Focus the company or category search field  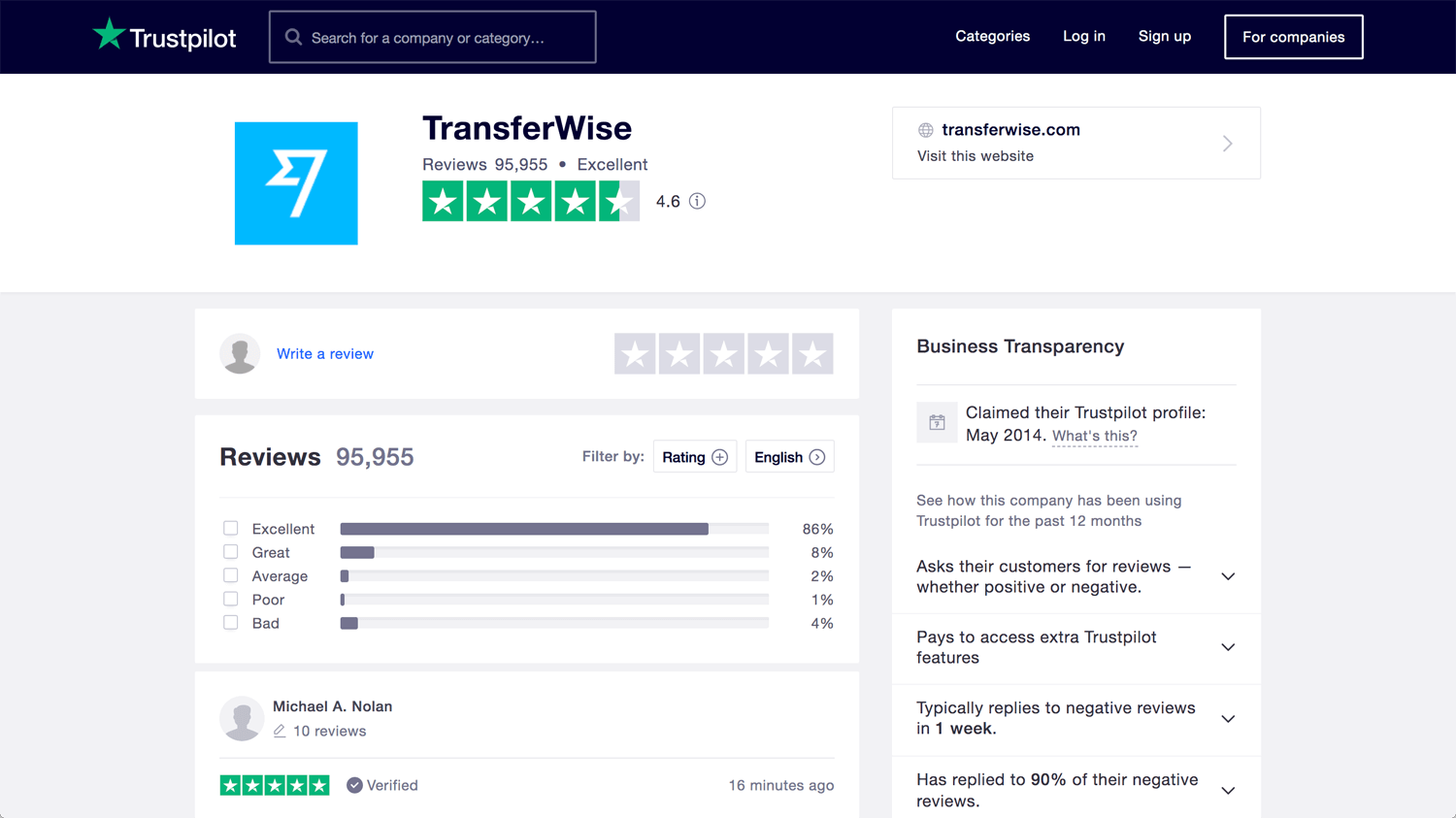tap(433, 37)
